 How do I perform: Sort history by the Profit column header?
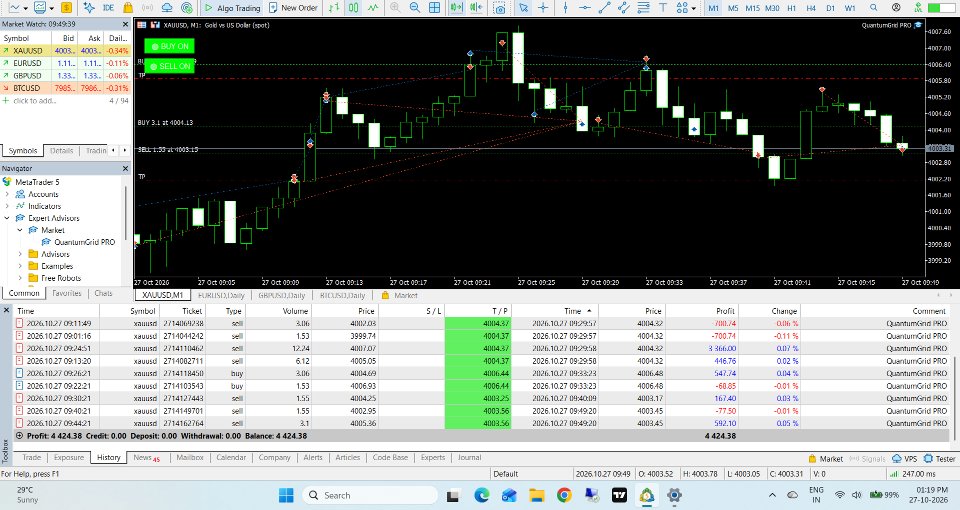(725, 311)
